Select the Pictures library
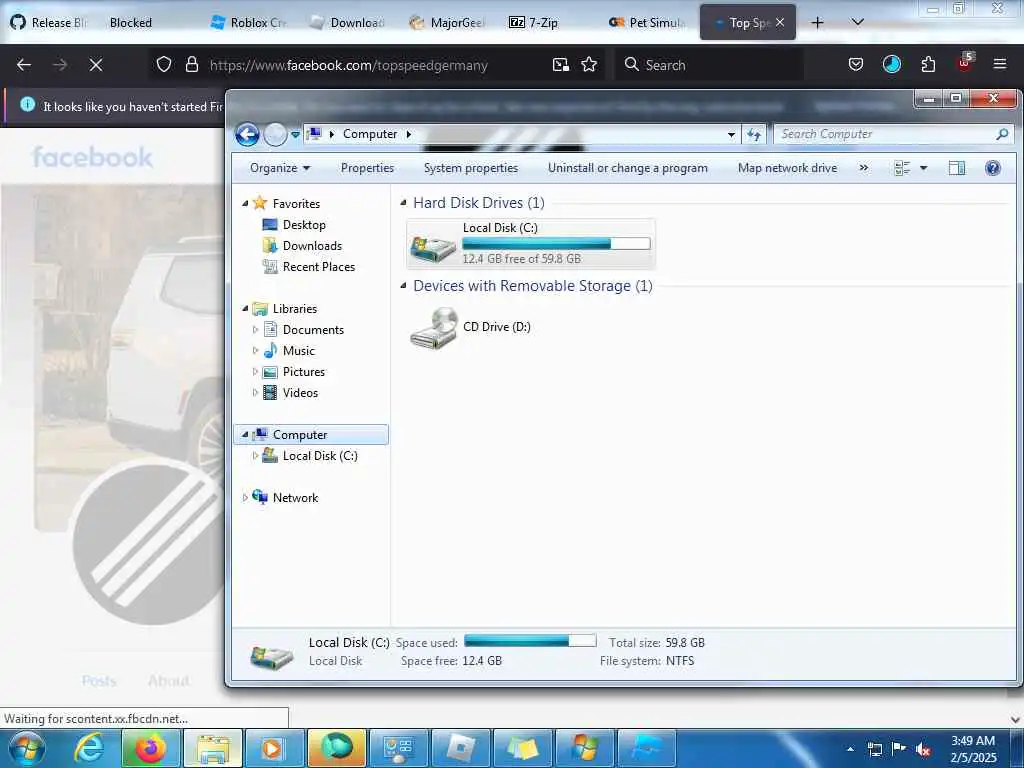This screenshot has height=768, width=1024. tap(304, 372)
